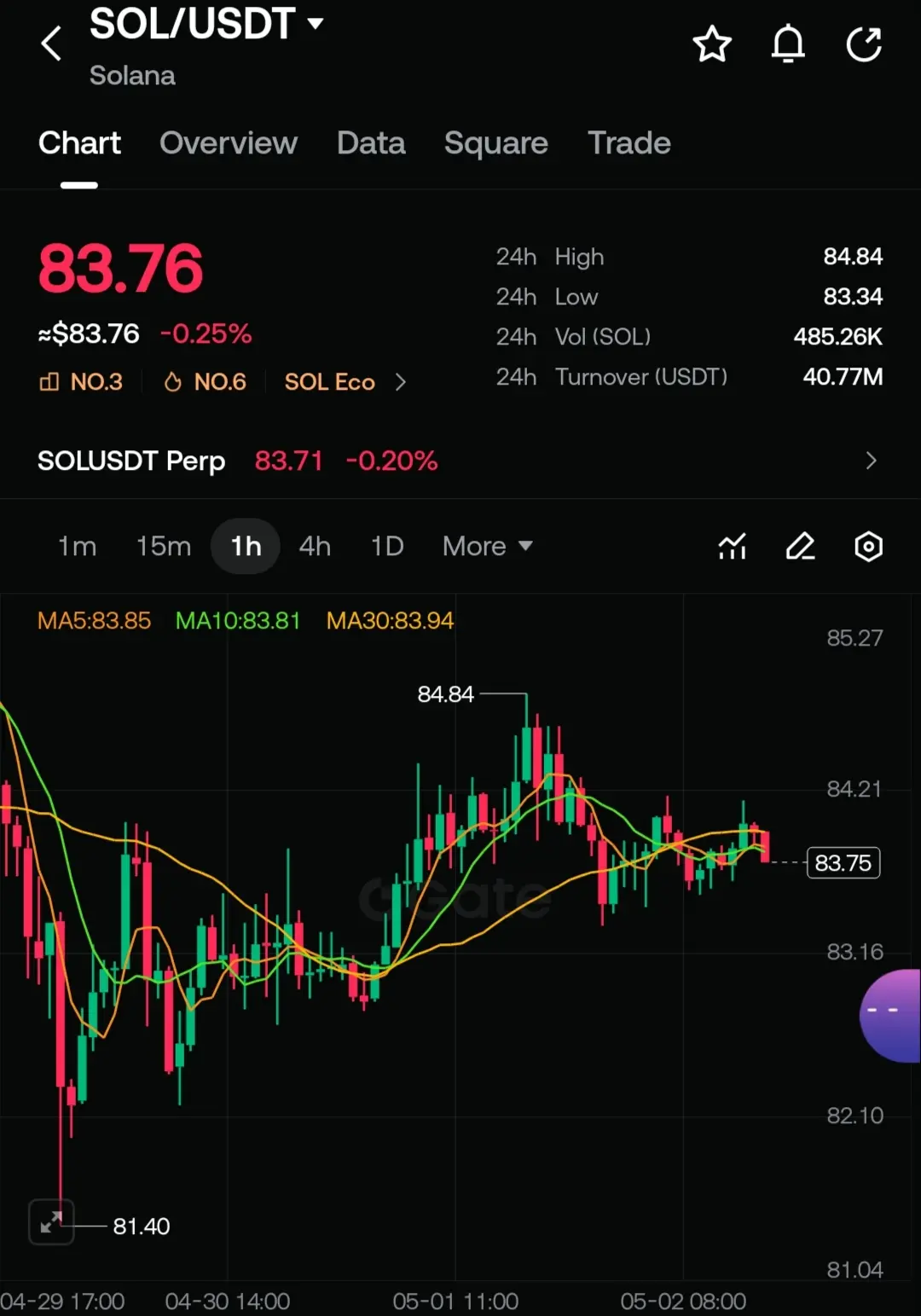Image resolution: width=921 pixels, height=1316 pixels.
Task: Open SOLUSDT Perp row chevron
Action: (871, 461)
